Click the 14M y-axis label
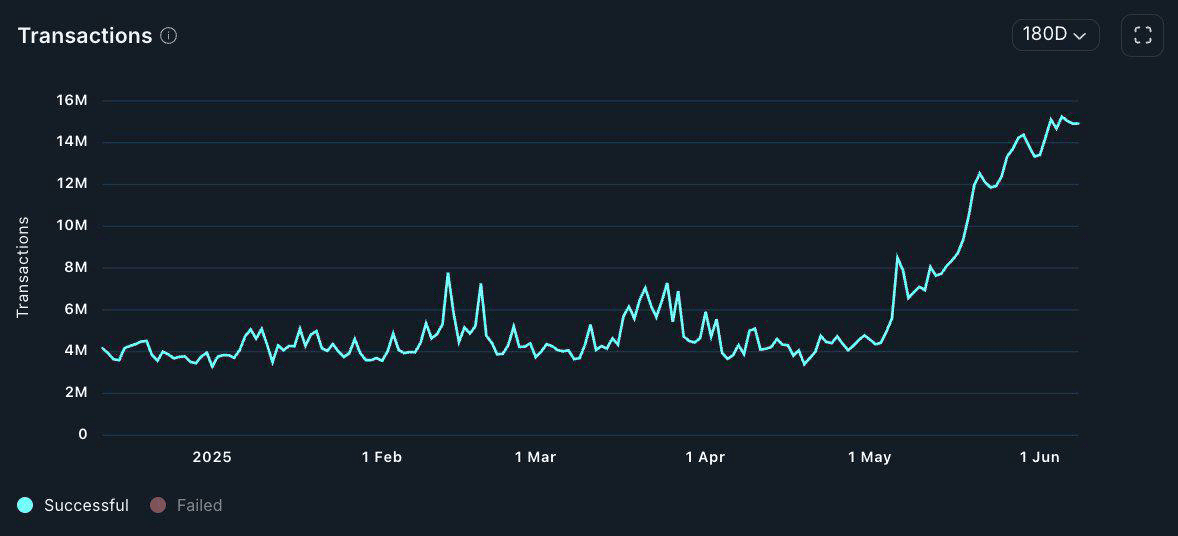 (x=71, y=142)
